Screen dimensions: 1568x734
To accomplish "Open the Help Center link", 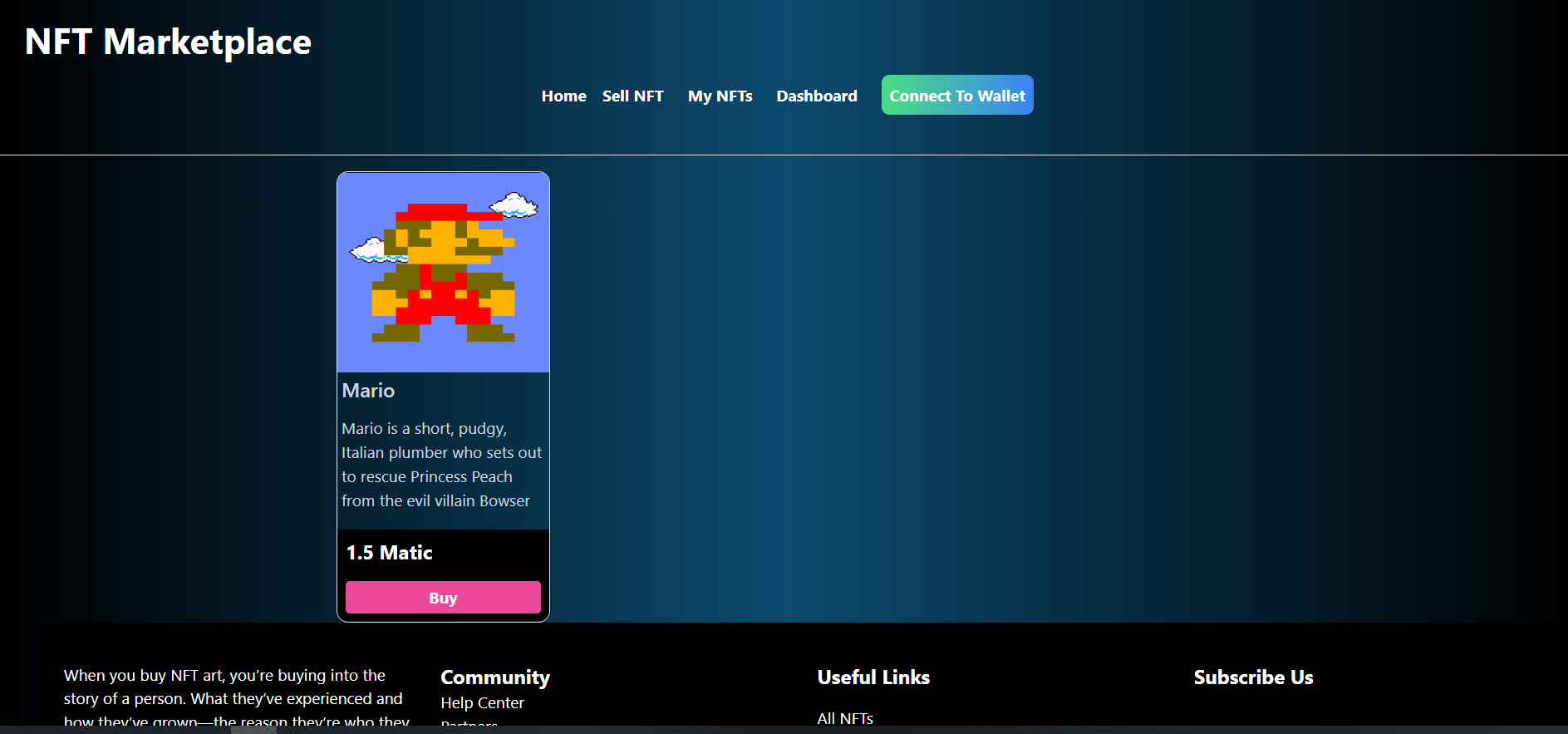I will [x=482, y=702].
